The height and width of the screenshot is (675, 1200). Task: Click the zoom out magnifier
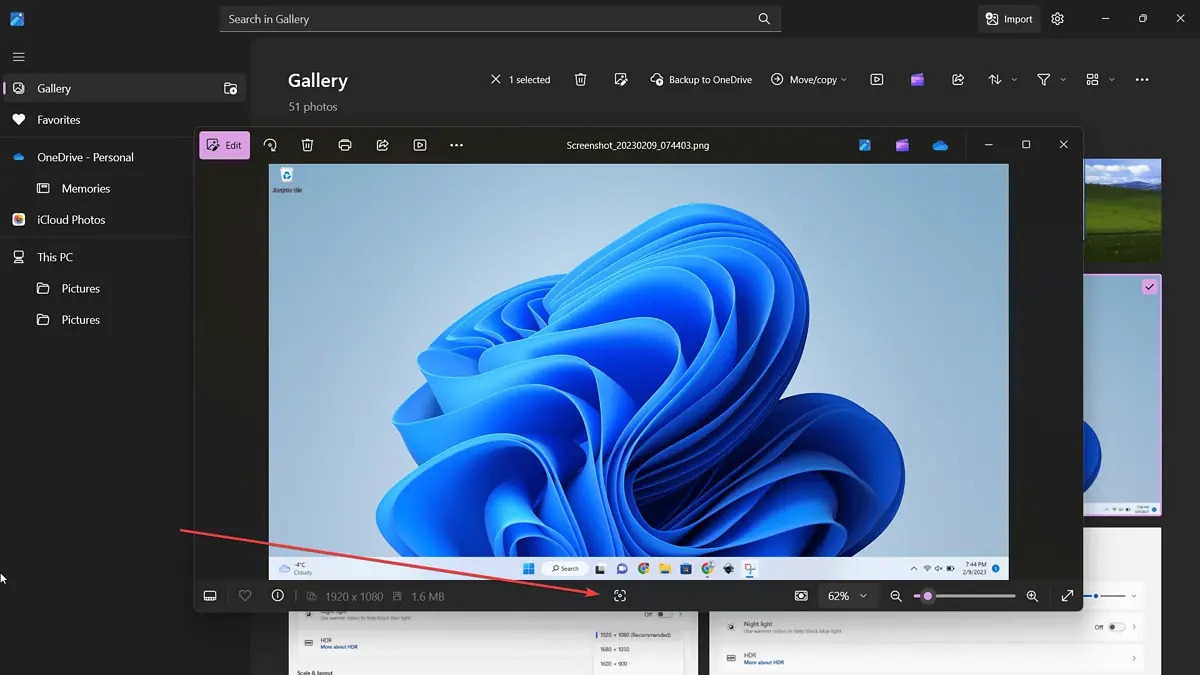click(896, 596)
